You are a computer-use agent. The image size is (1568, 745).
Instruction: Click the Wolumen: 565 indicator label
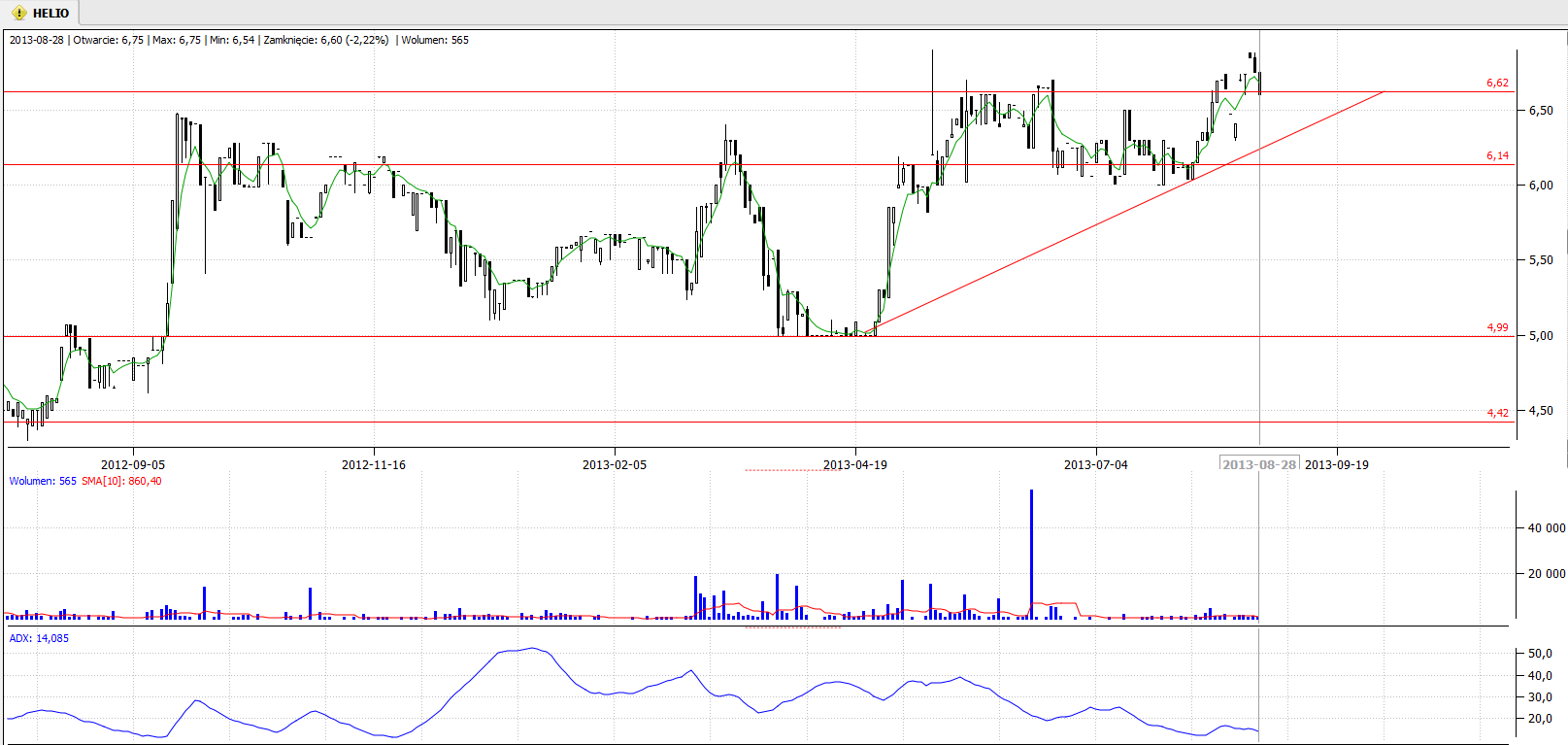pos(43,481)
